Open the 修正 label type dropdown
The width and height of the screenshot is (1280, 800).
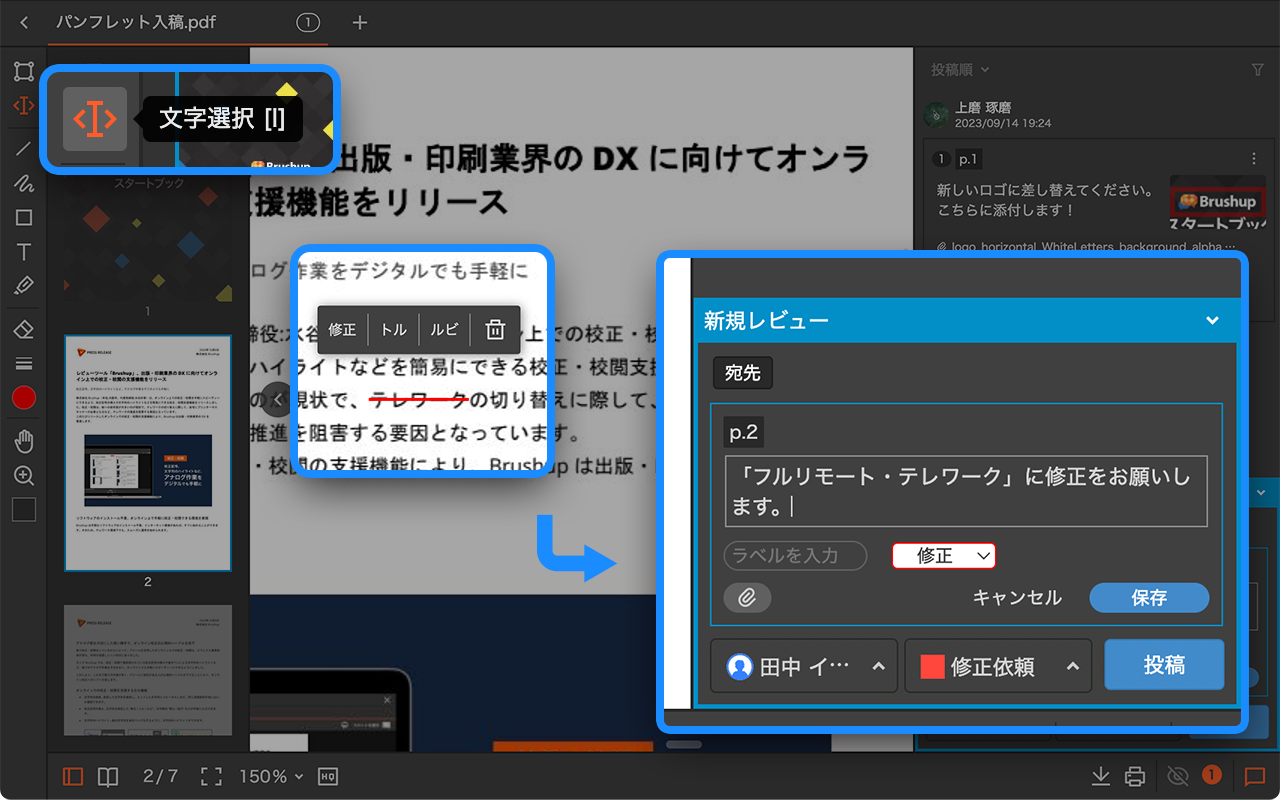(944, 556)
